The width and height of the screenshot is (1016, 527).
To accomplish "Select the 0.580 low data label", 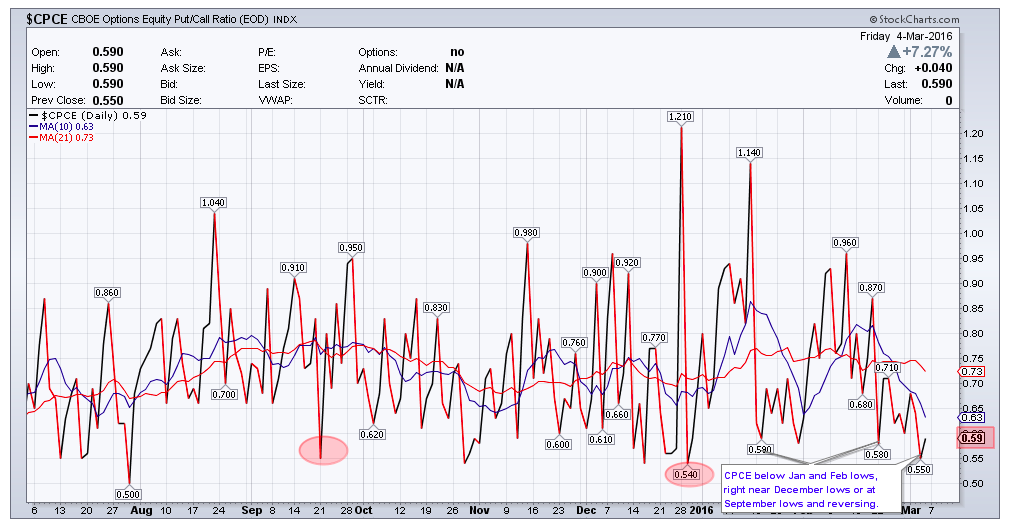I will 877,454.
